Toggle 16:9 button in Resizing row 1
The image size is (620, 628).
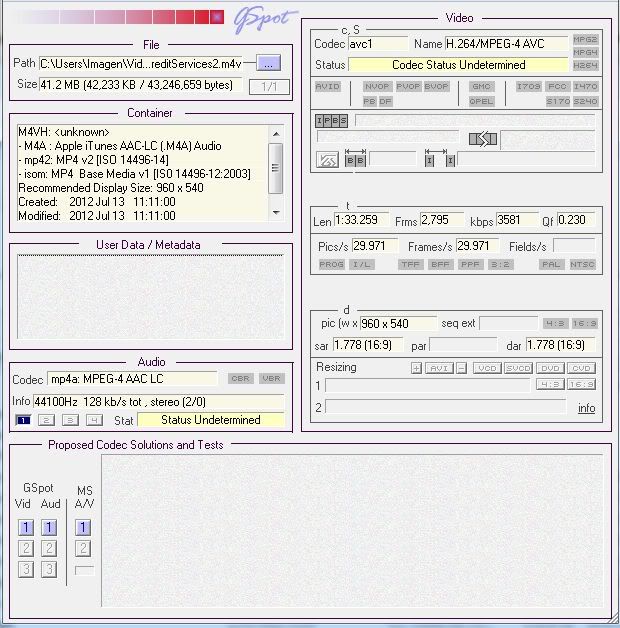click(582, 384)
